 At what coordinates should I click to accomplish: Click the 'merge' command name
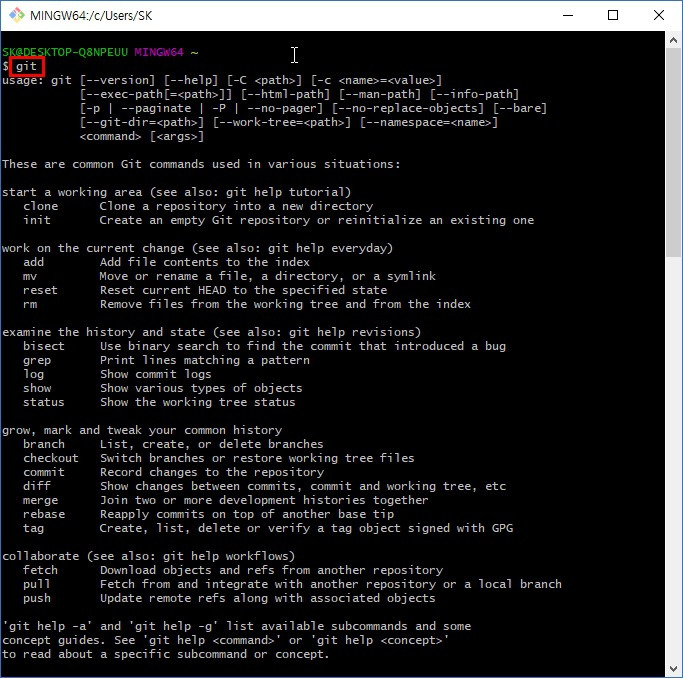click(x=41, y=500)
